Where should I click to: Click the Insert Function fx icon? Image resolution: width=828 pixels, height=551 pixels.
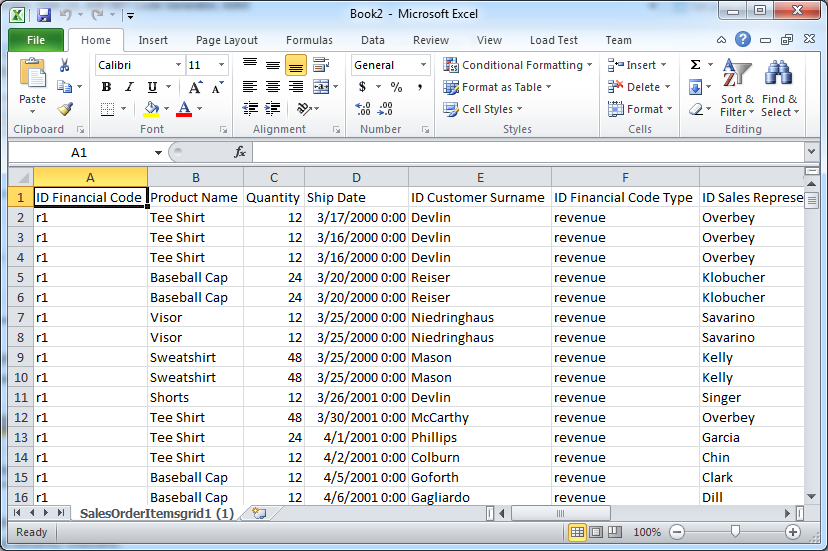point(240,152)
